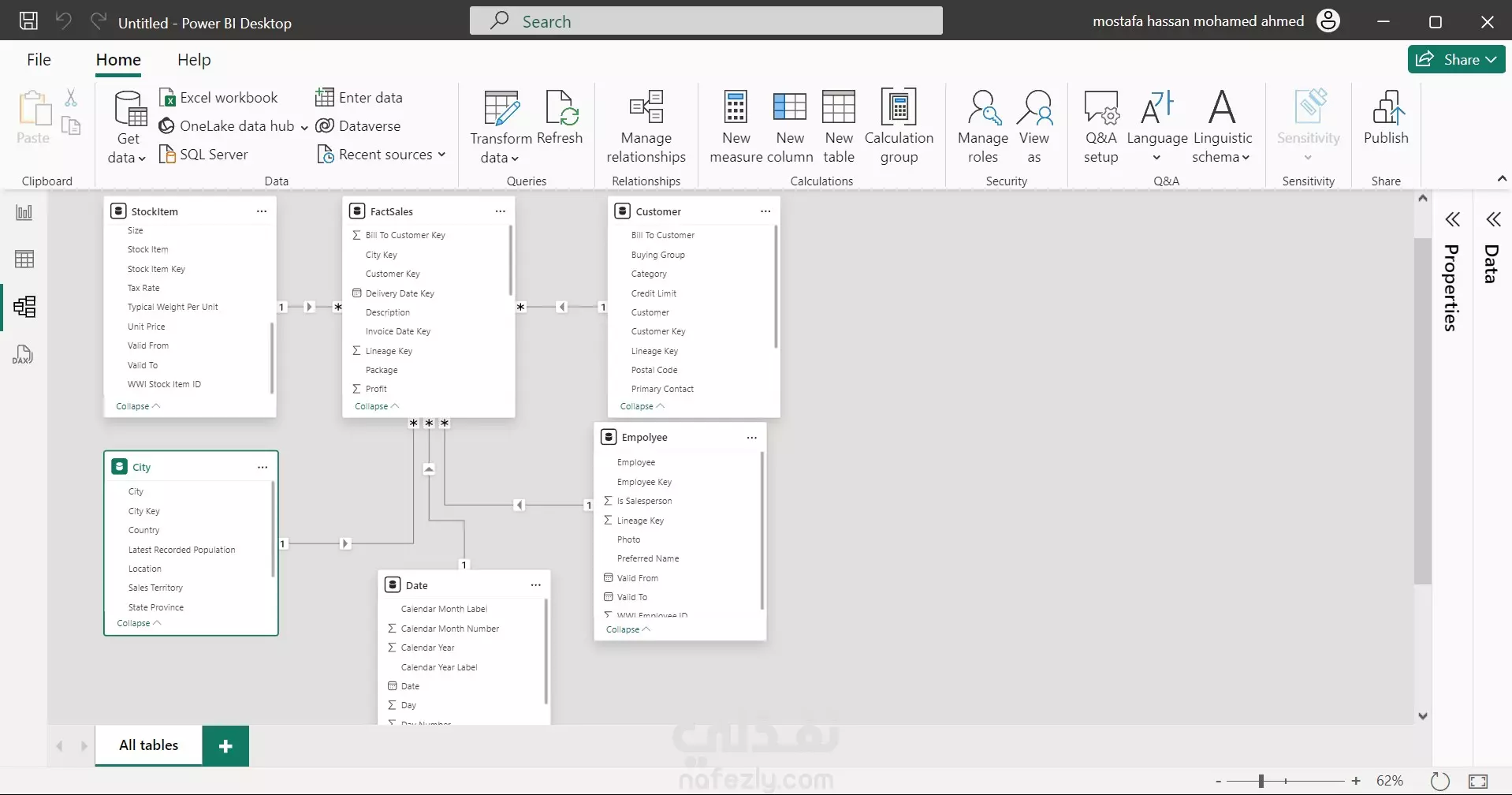Viewport: 1512px width, 795px height.
Task: Collapse the Empolyee table card
Action: click(x=628, y=629)
